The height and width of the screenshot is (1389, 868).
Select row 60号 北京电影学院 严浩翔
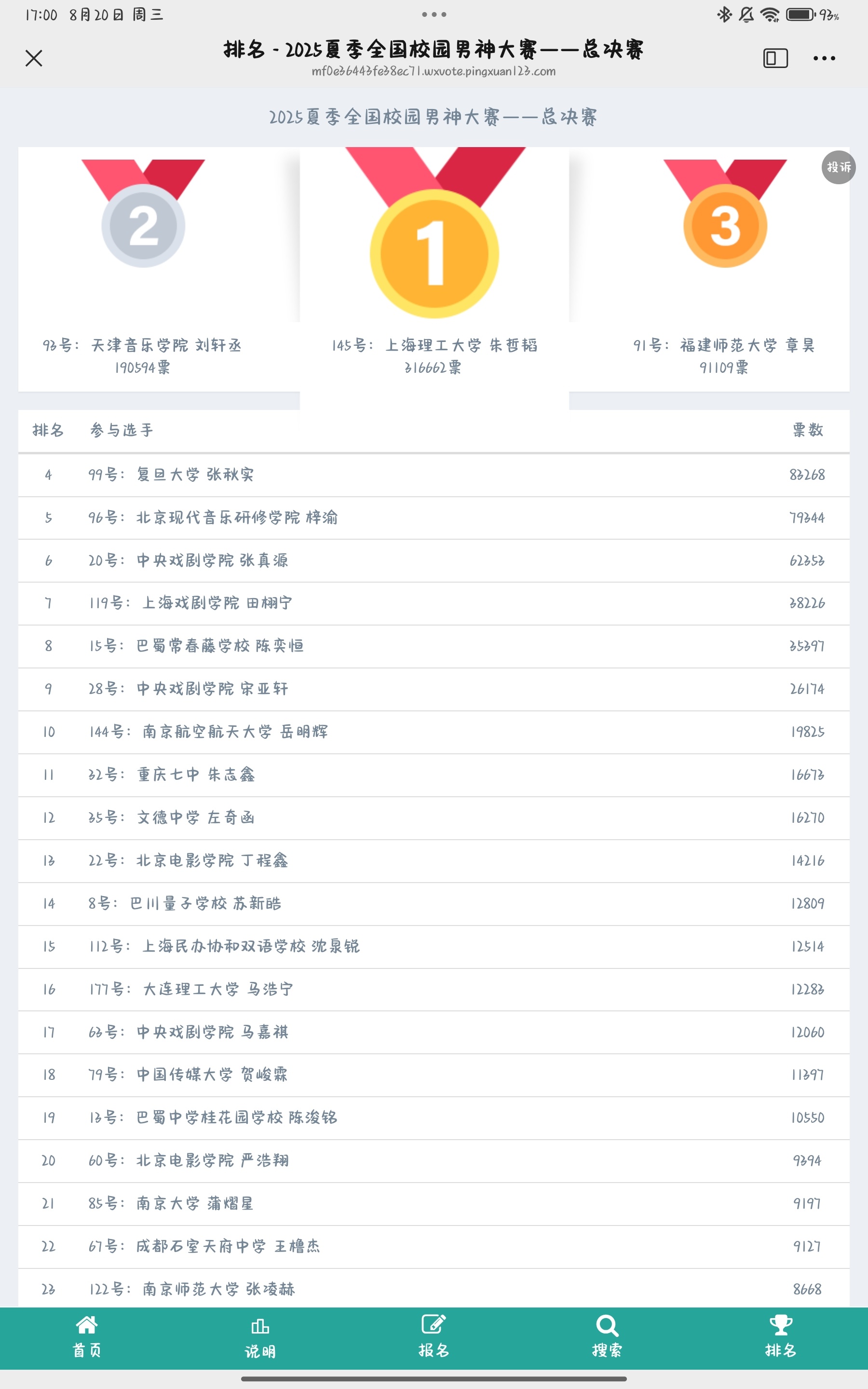pos(434,1160)
